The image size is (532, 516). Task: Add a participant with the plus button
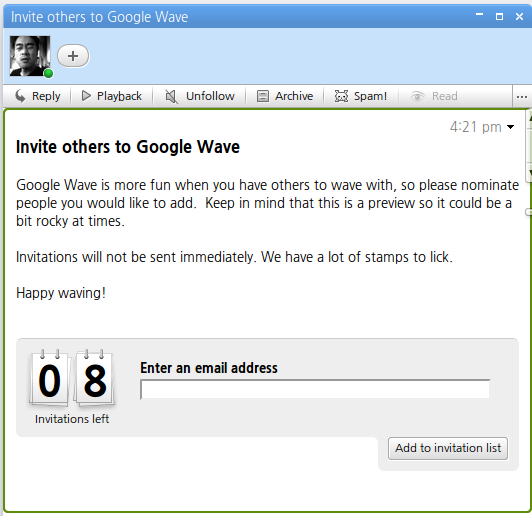(x=73, y=56)
